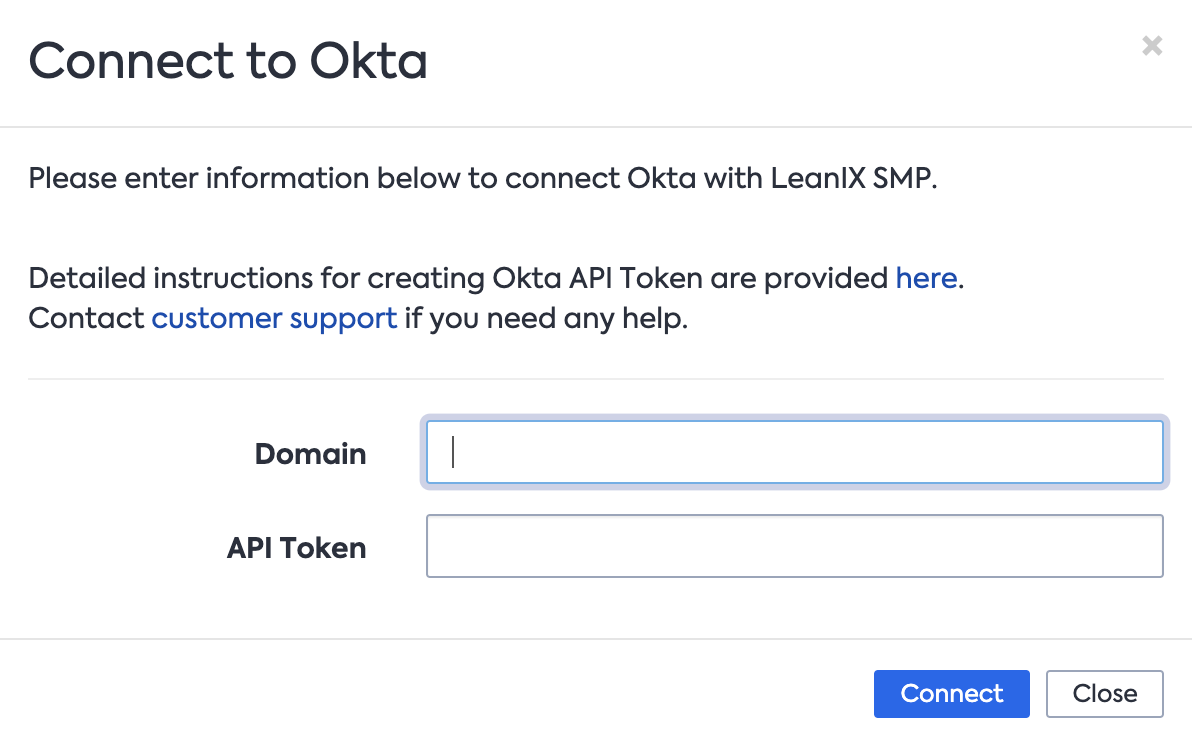This screenshot has height=744, width=1192.
Task: Click the API Token field label
Action: (296, 547)
